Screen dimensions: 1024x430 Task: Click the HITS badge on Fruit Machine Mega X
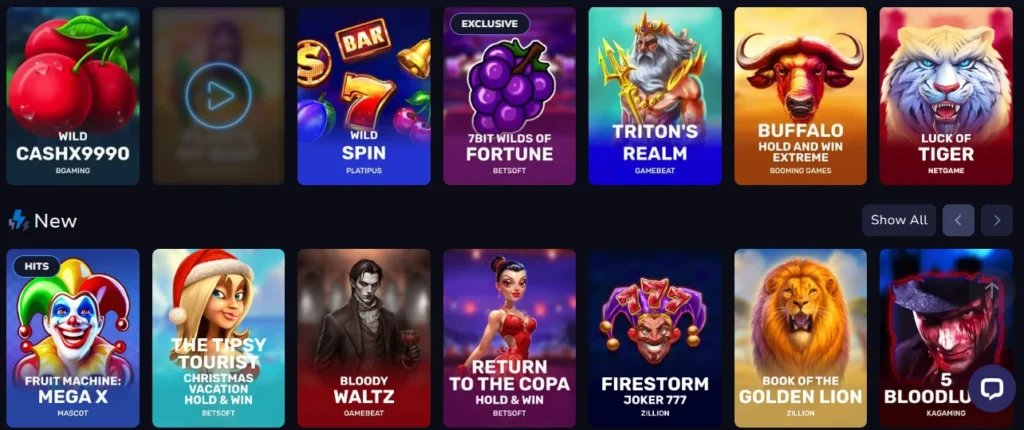(37, 266)
